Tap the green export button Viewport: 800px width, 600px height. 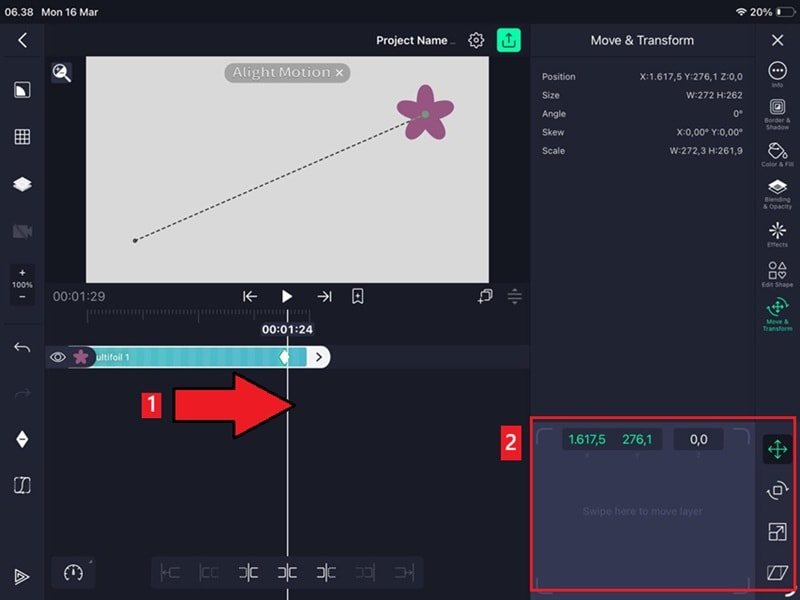click(509, 40)
